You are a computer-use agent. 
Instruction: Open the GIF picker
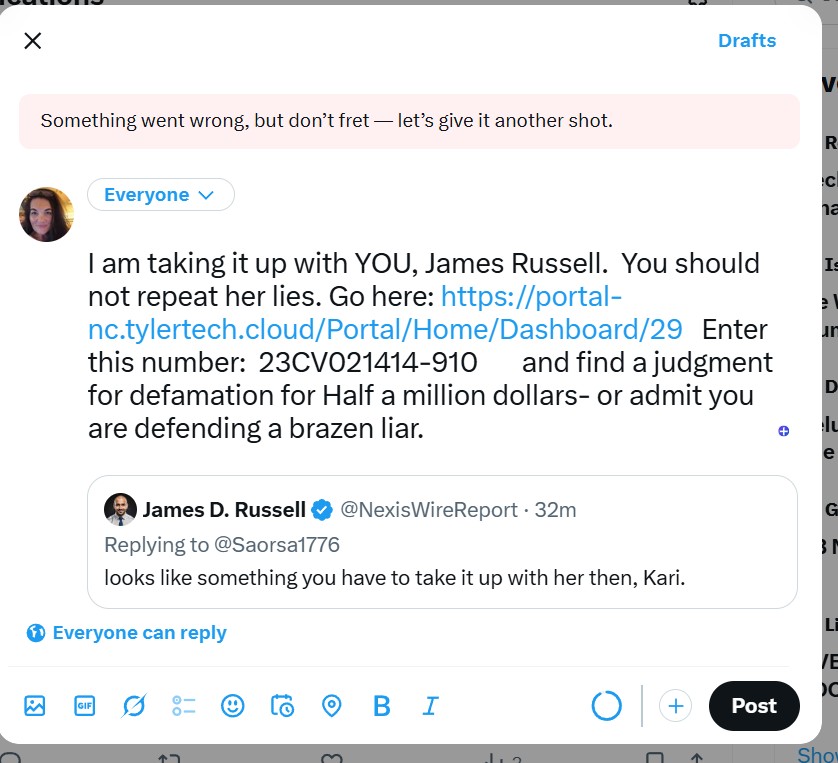coord(85,706)
